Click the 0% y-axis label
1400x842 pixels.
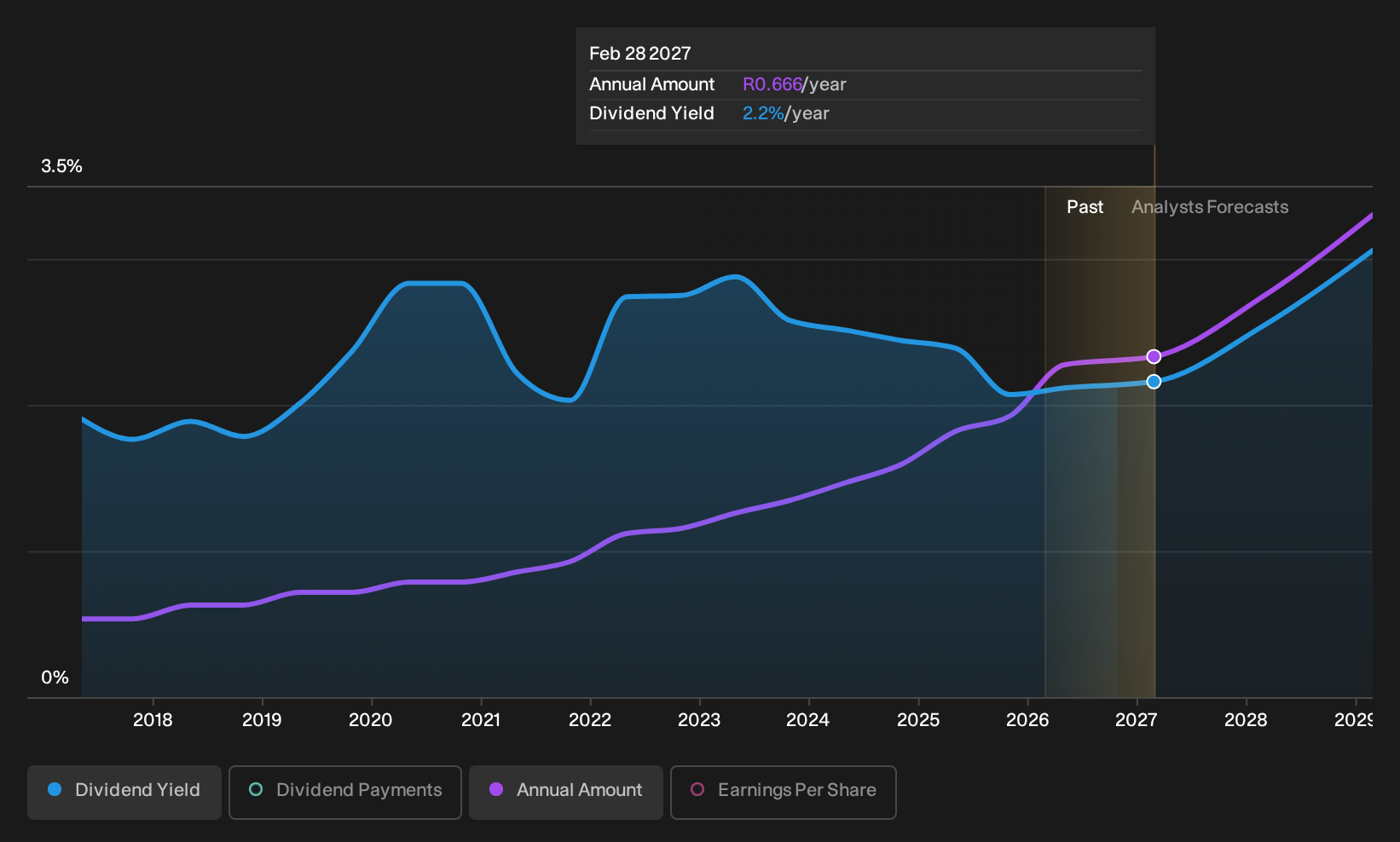(x=55, y=678)
